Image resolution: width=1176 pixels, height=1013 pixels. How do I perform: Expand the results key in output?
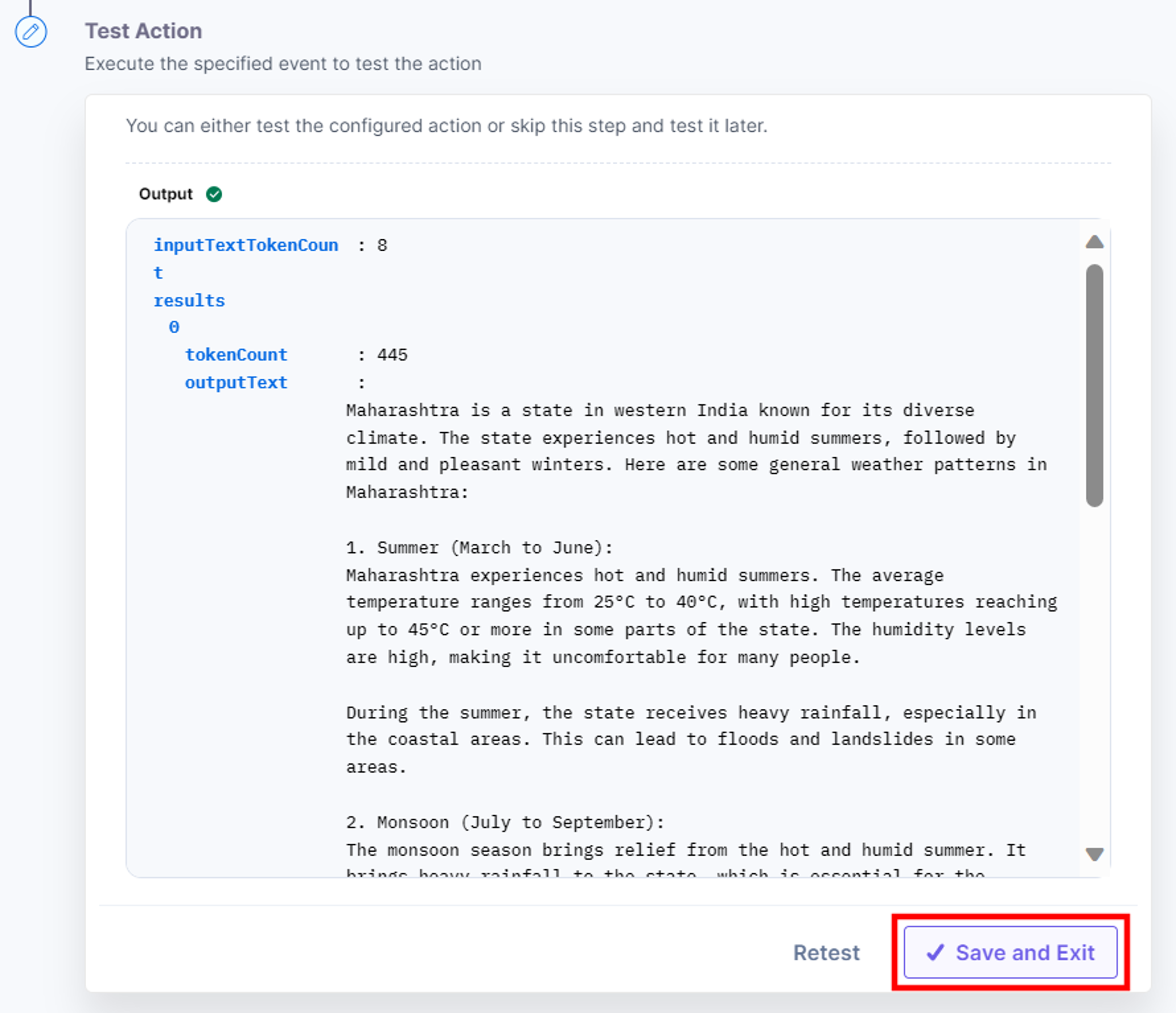click(190, 300)
